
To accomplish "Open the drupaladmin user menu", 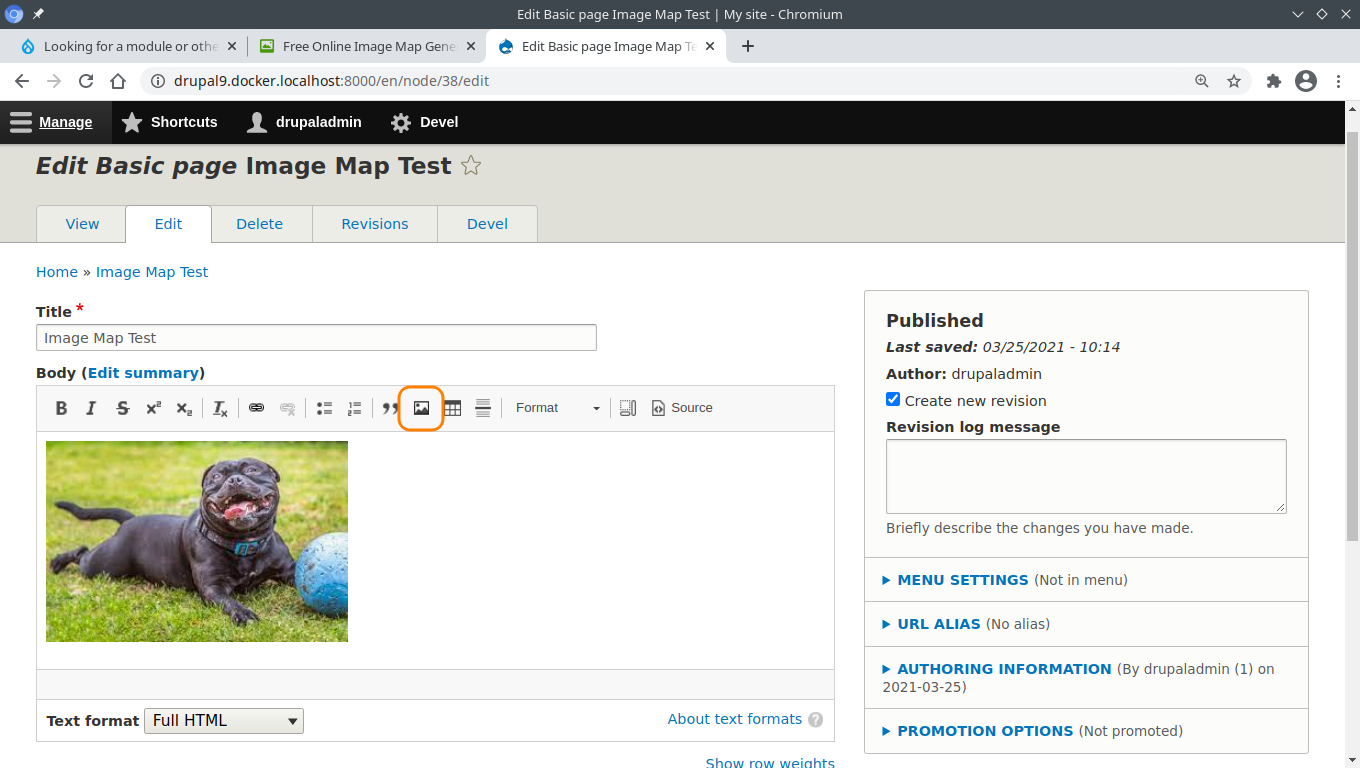I will point(305,122).
